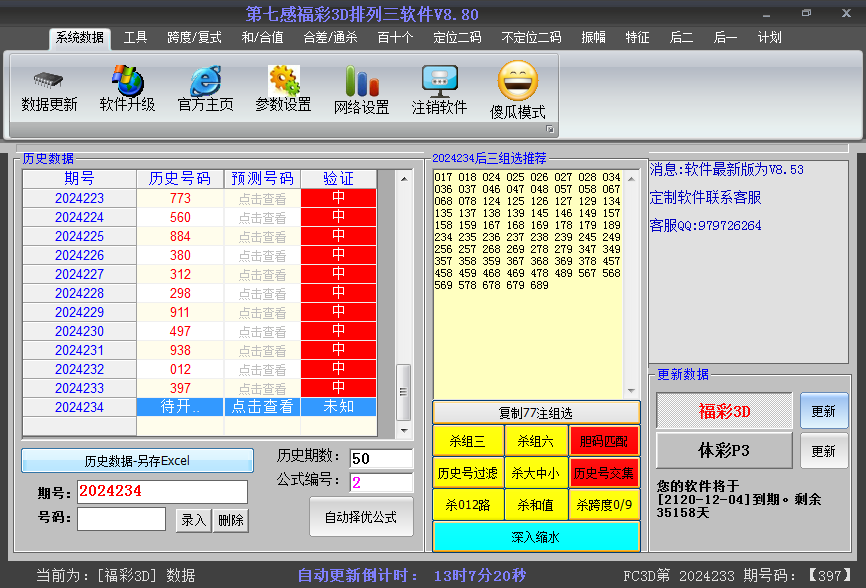Click 点击查看 in row 2024230
This screenshot has height=588, width=866.
[x=262, y=331]
